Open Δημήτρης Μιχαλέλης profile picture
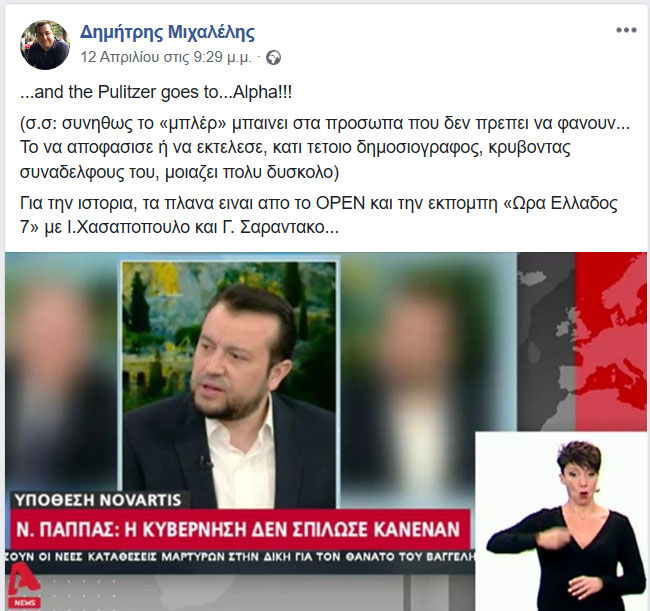Viewport: 650px width, 611px height. click(x=45, y=45)
